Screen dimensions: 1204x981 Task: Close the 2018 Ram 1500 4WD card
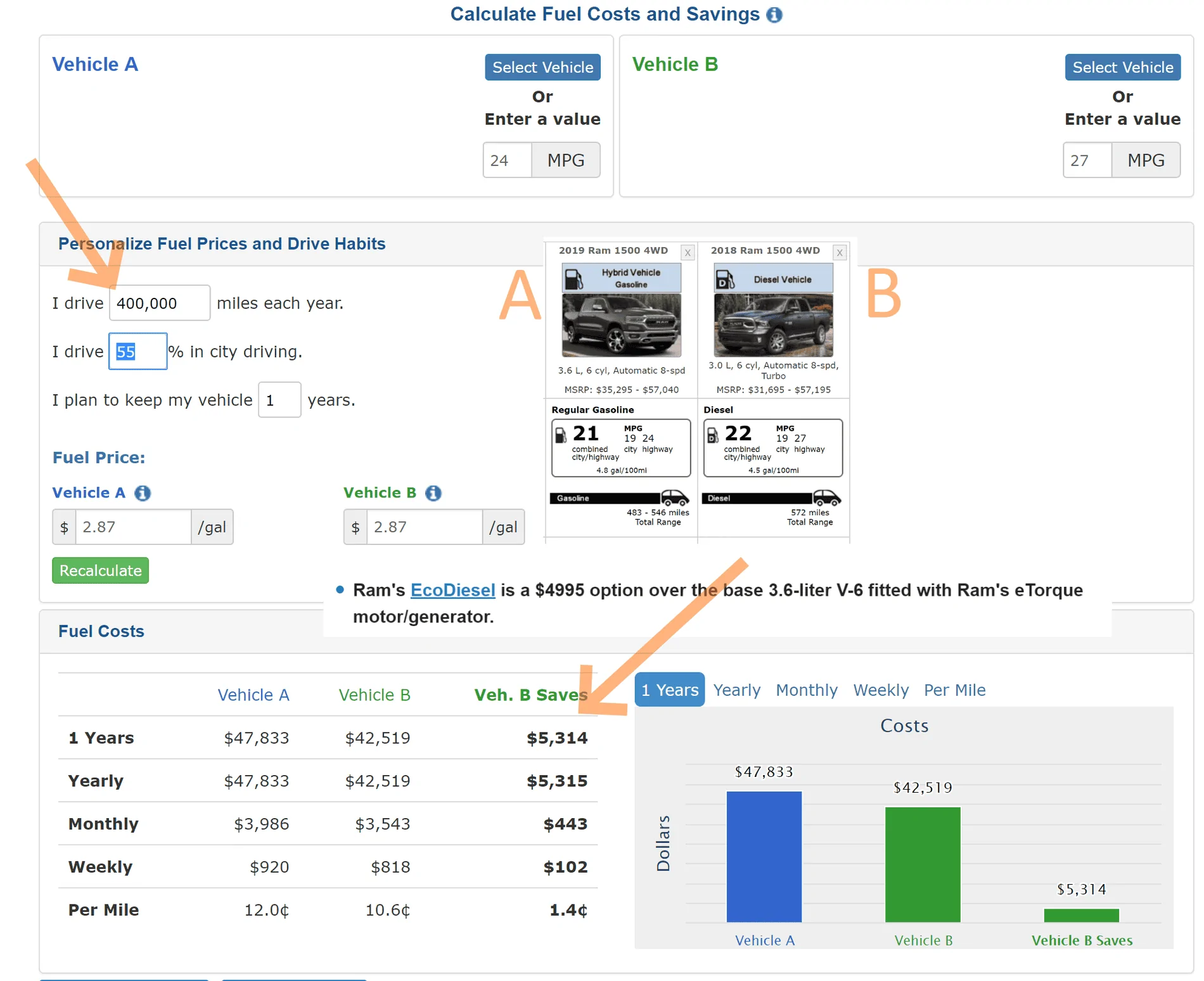[x=840, y=253]
